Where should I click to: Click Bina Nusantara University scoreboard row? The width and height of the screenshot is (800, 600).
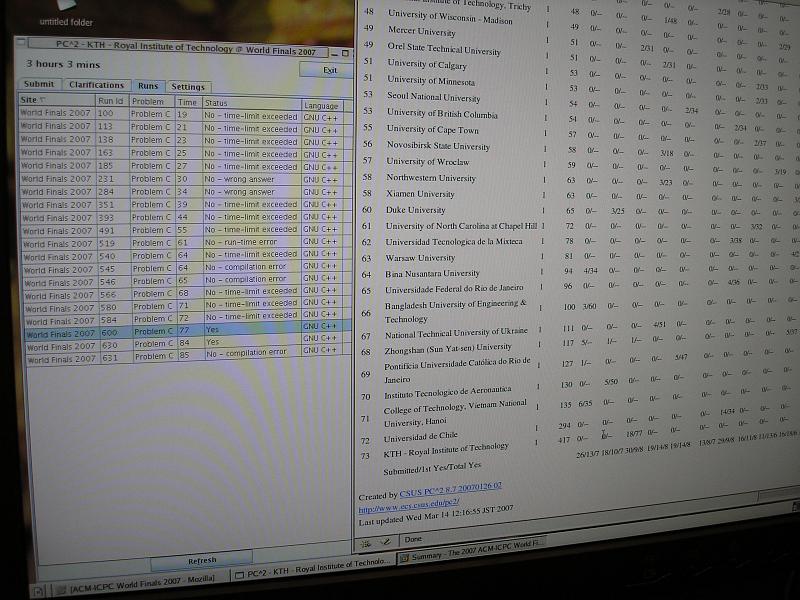[x=579, y=272]
